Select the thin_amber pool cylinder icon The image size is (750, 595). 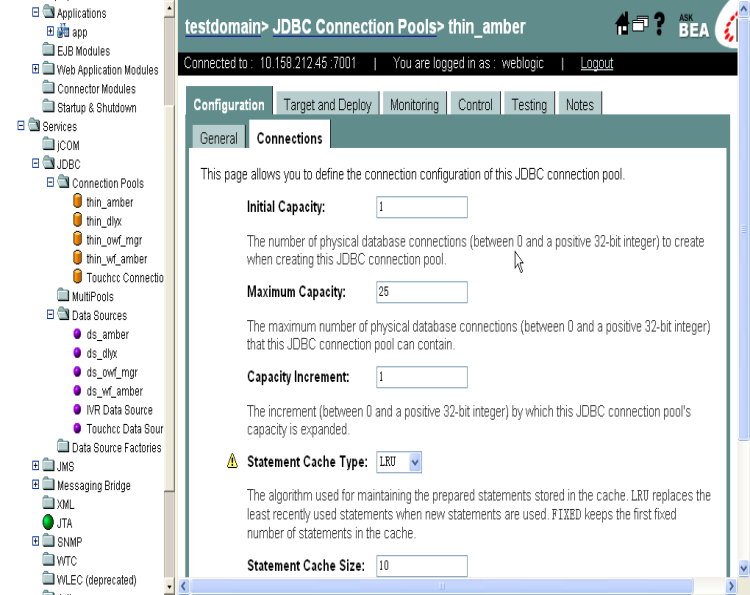[77, 201]
